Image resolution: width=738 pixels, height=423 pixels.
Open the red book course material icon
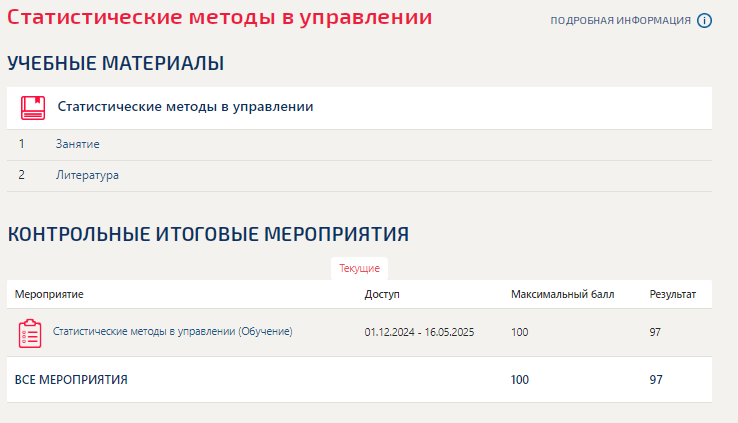pos(33,108)
